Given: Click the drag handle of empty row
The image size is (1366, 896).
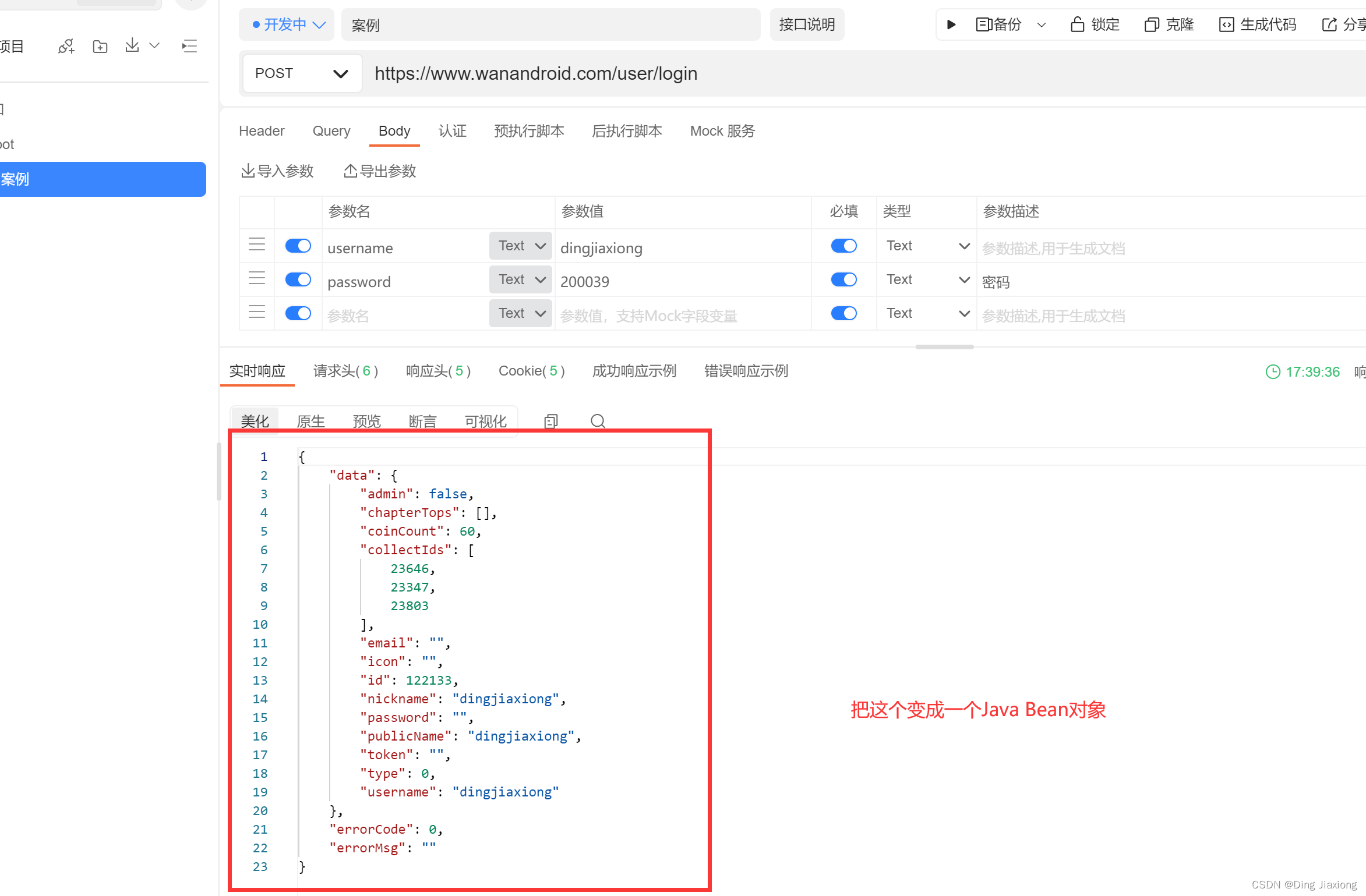Looking at the screenshot, I should 257,312.
